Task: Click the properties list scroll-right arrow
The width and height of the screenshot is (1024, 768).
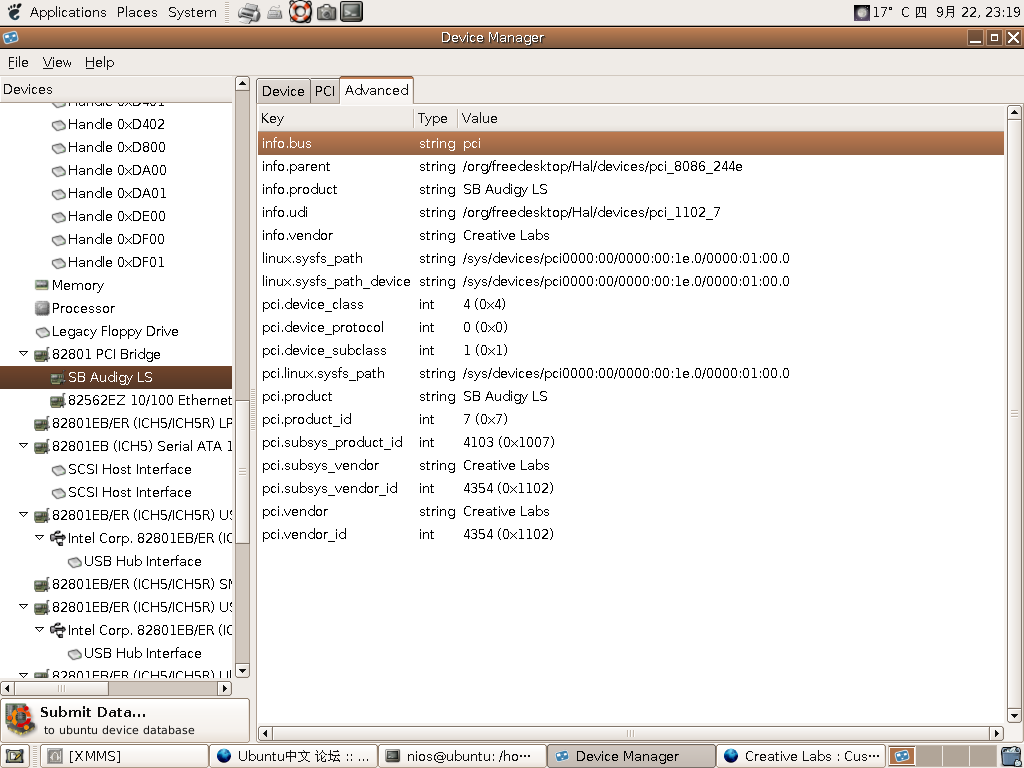Action: [x=997, y=733]
